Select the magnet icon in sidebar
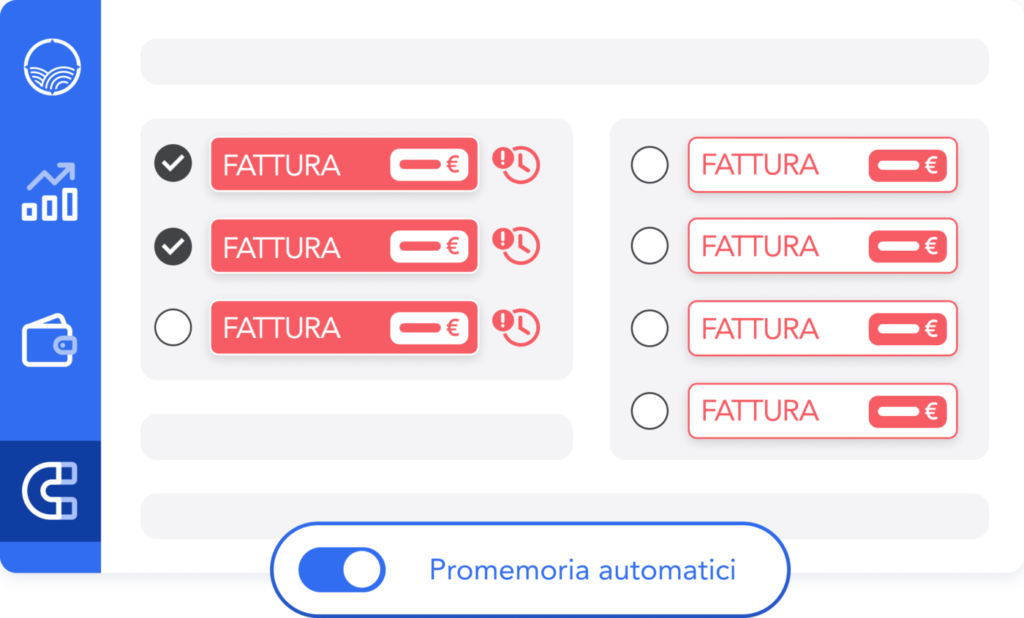This screenshot has width=1024, height=618. [x=50, y=491]
